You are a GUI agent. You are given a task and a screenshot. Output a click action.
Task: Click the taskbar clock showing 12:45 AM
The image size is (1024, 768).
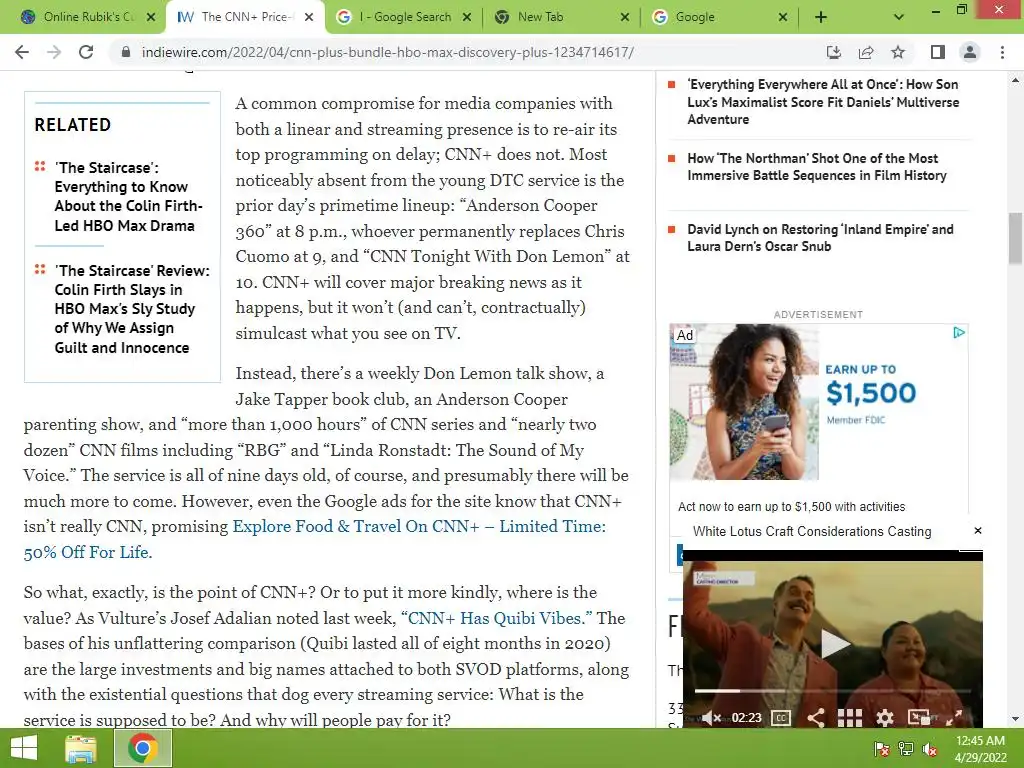[980, 748]
